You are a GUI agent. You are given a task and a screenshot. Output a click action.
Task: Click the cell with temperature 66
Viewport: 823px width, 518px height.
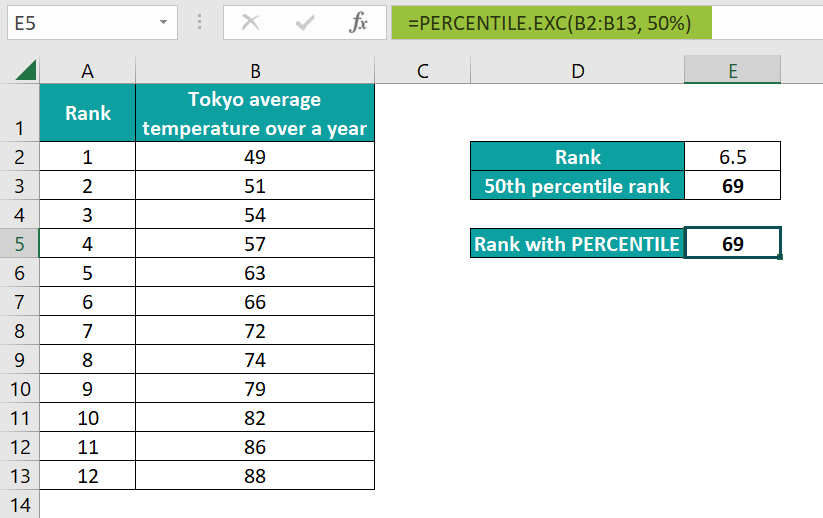click(255, 301)
